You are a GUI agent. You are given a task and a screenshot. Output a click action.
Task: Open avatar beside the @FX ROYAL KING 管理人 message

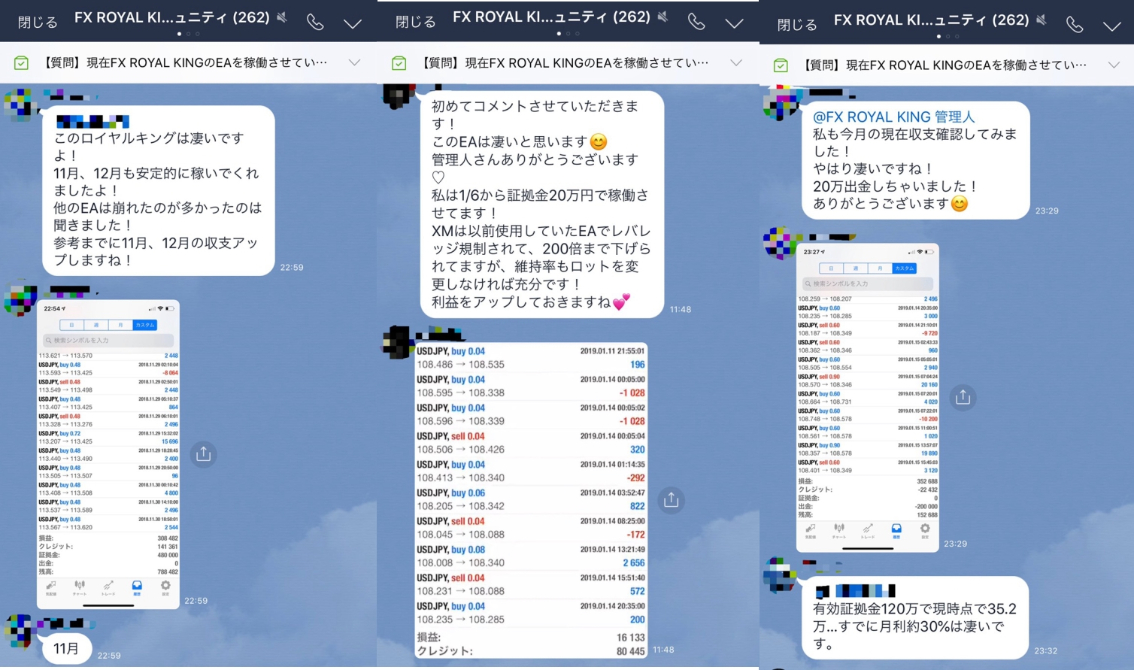780,103
